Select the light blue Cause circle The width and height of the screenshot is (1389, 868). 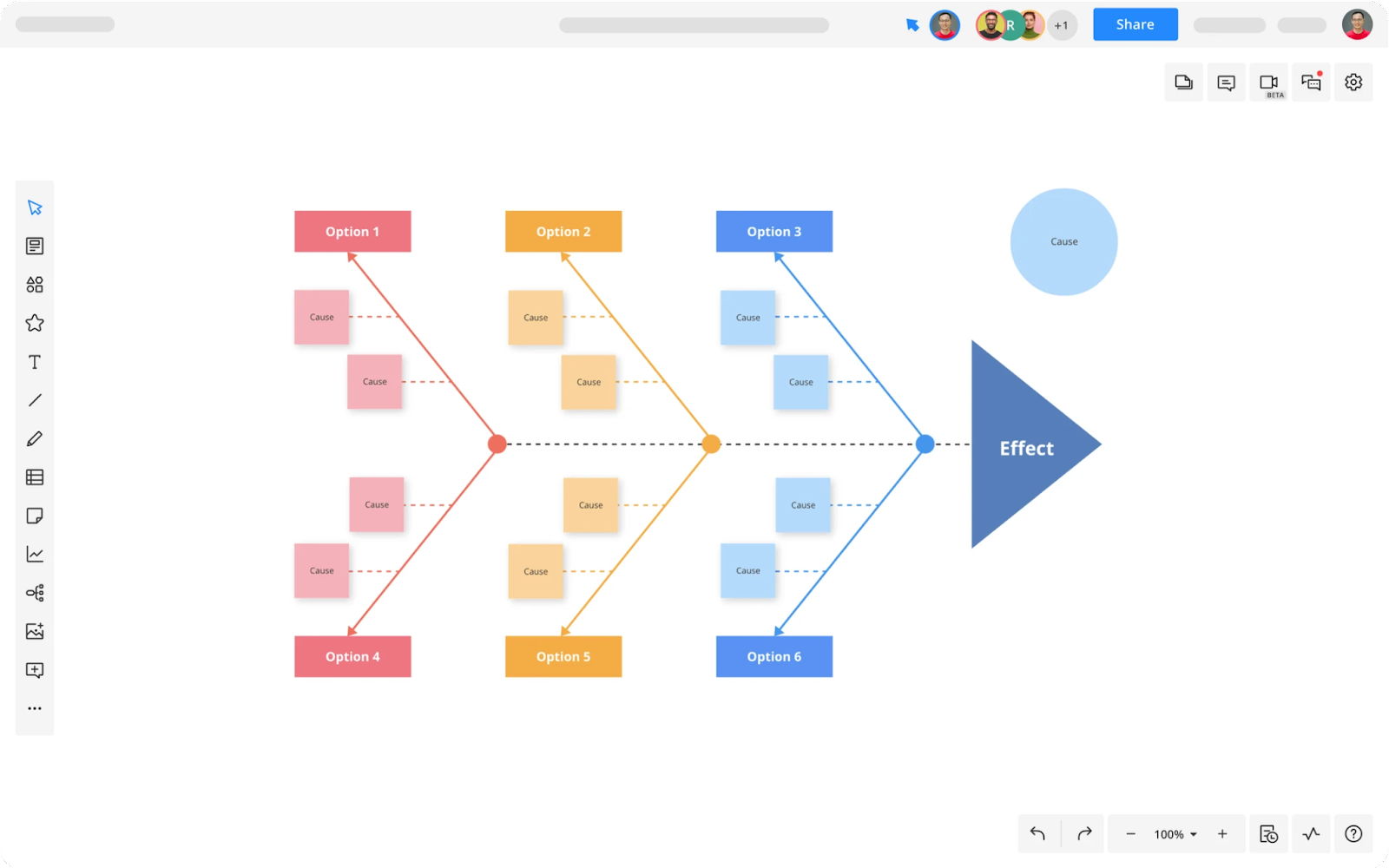pyautogui.click(x=1064, y=242)
